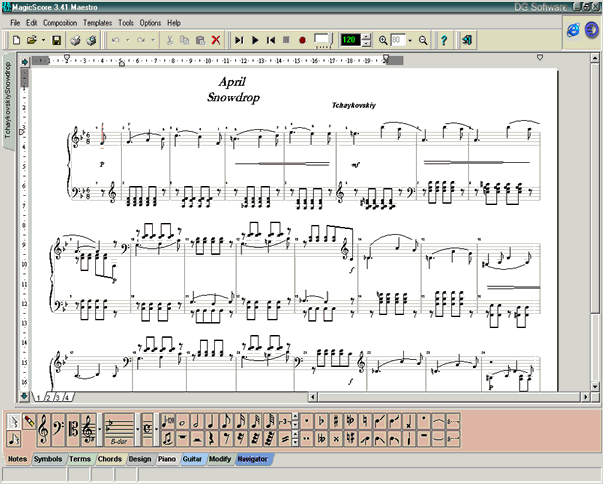Expand the redo history dropdown arrow
The height and width of the screenshot is (484, 603).
[x=153, y=40]
